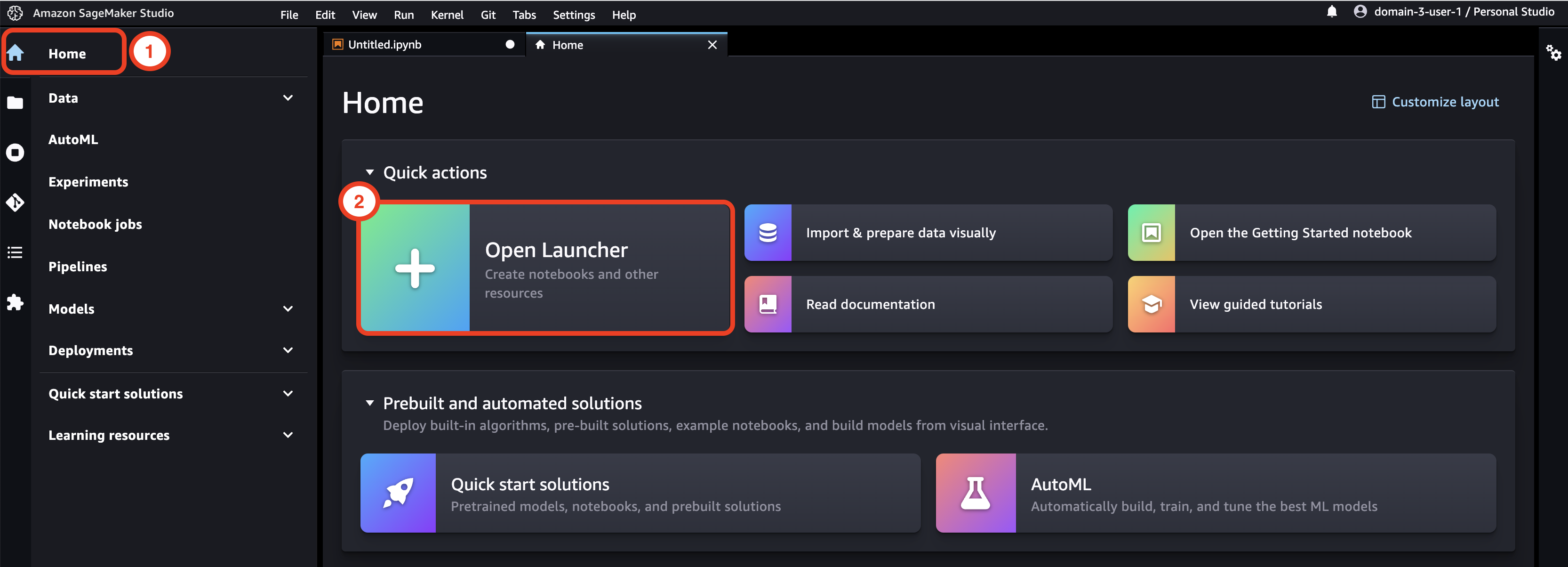Open the Kernel menu
The image size is (1568, 567).
pyautogui.click(x=447, y=15)
